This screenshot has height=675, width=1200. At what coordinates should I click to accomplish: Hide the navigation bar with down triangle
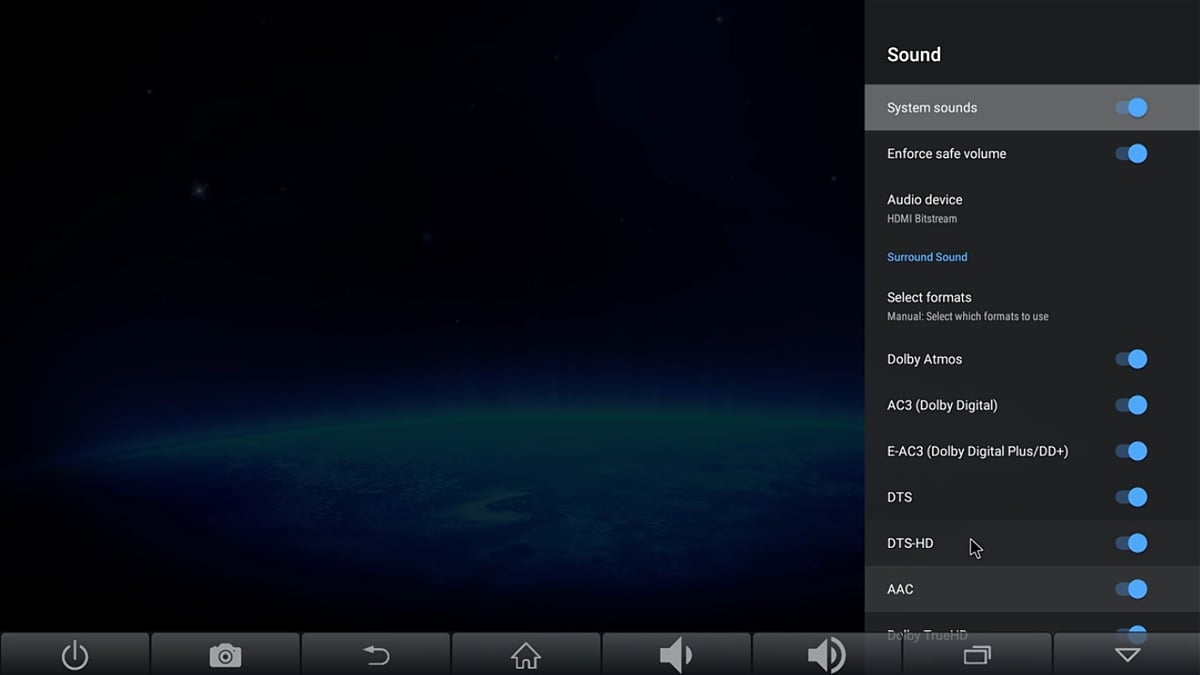(1127, 655)
